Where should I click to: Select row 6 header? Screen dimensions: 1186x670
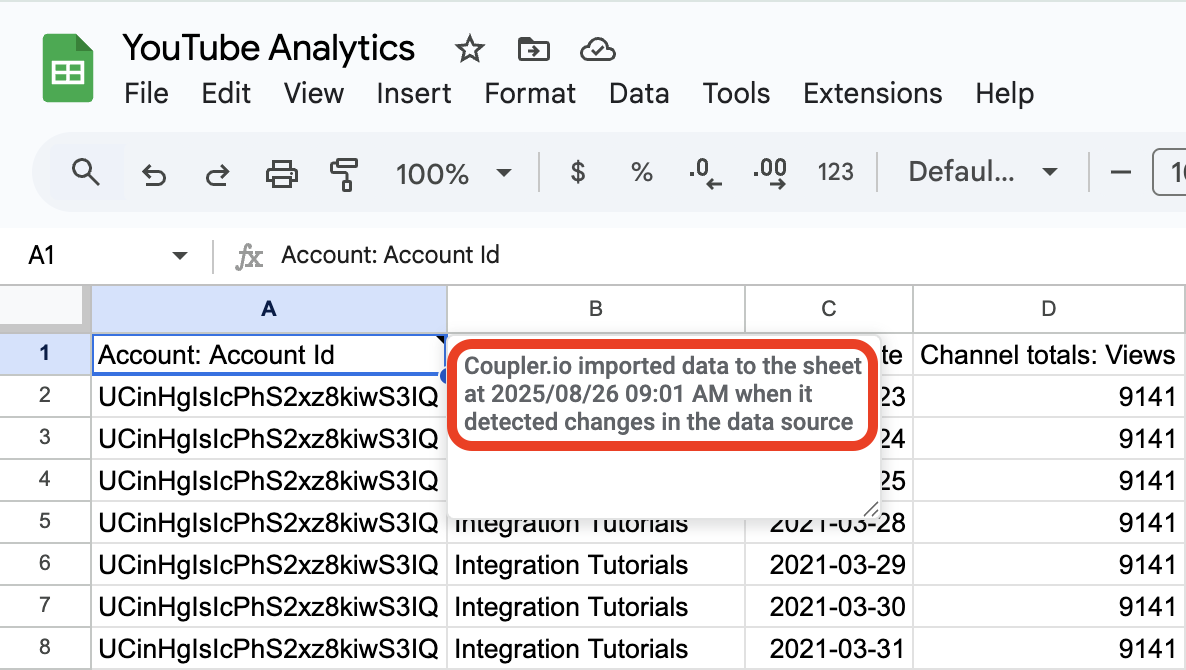pos(45,563)
